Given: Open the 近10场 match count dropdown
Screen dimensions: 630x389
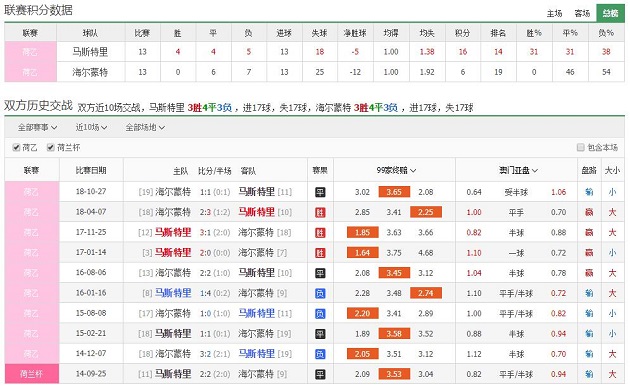Looking at the screenshot, I should point(91,127).
